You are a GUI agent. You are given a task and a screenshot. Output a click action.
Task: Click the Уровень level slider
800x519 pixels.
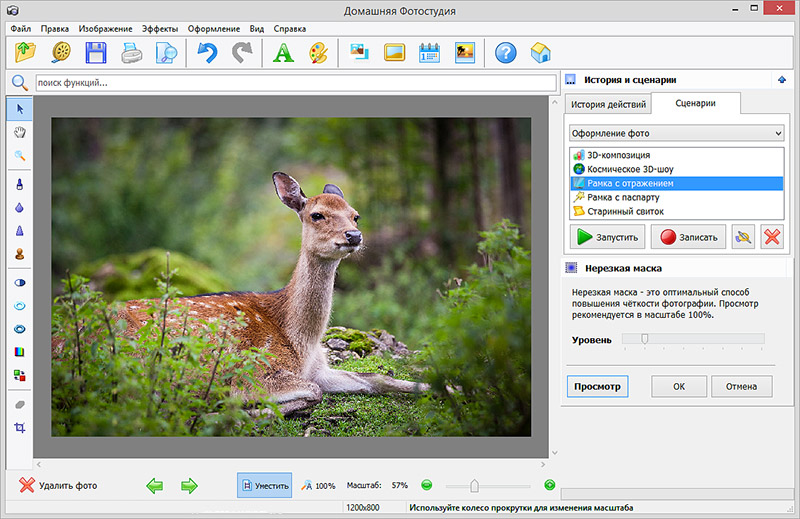645,339
